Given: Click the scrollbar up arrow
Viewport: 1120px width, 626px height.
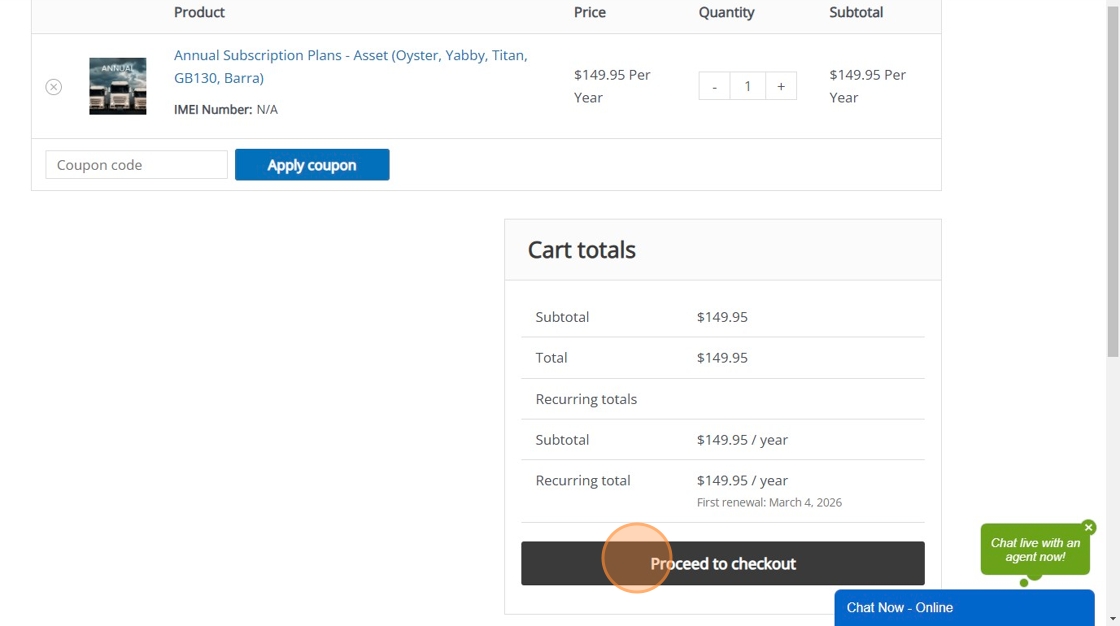Looking at the screenshot, I should coord(1113,5).
